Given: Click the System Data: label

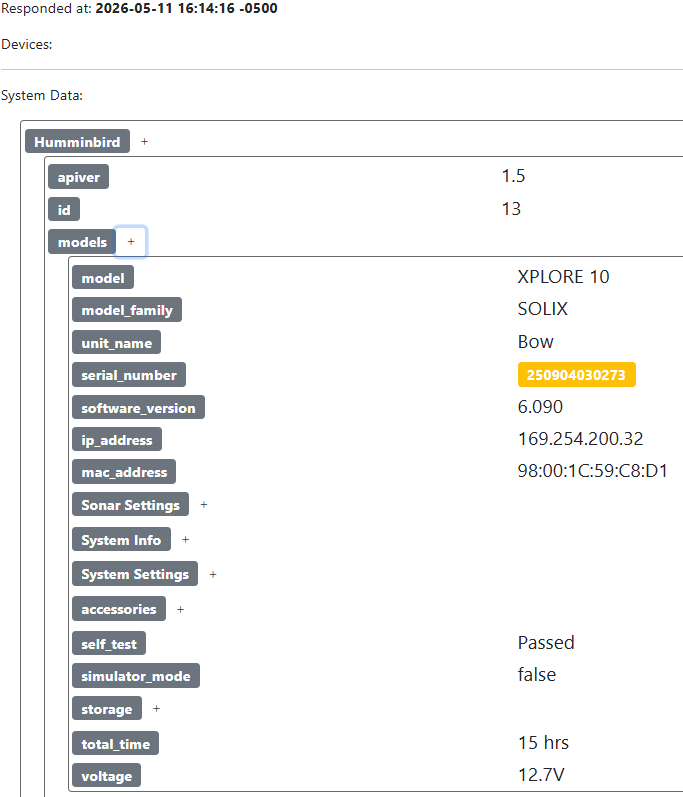Looking at the screenshot, I should tap(42, 96).
